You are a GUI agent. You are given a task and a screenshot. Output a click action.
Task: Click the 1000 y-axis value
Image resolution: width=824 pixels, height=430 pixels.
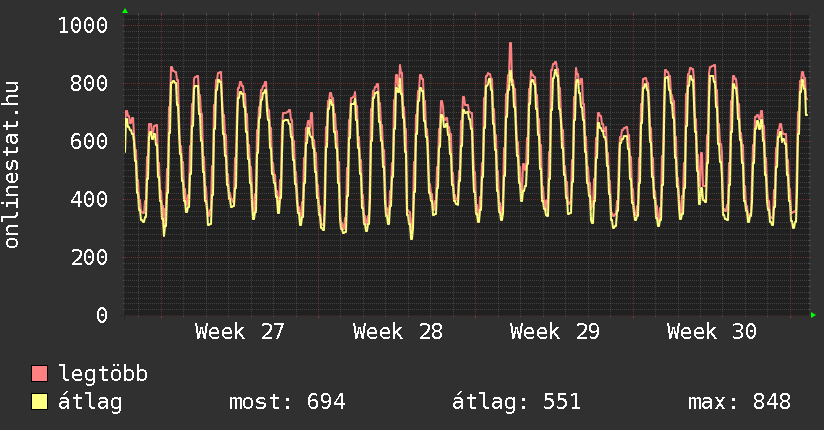83,25
